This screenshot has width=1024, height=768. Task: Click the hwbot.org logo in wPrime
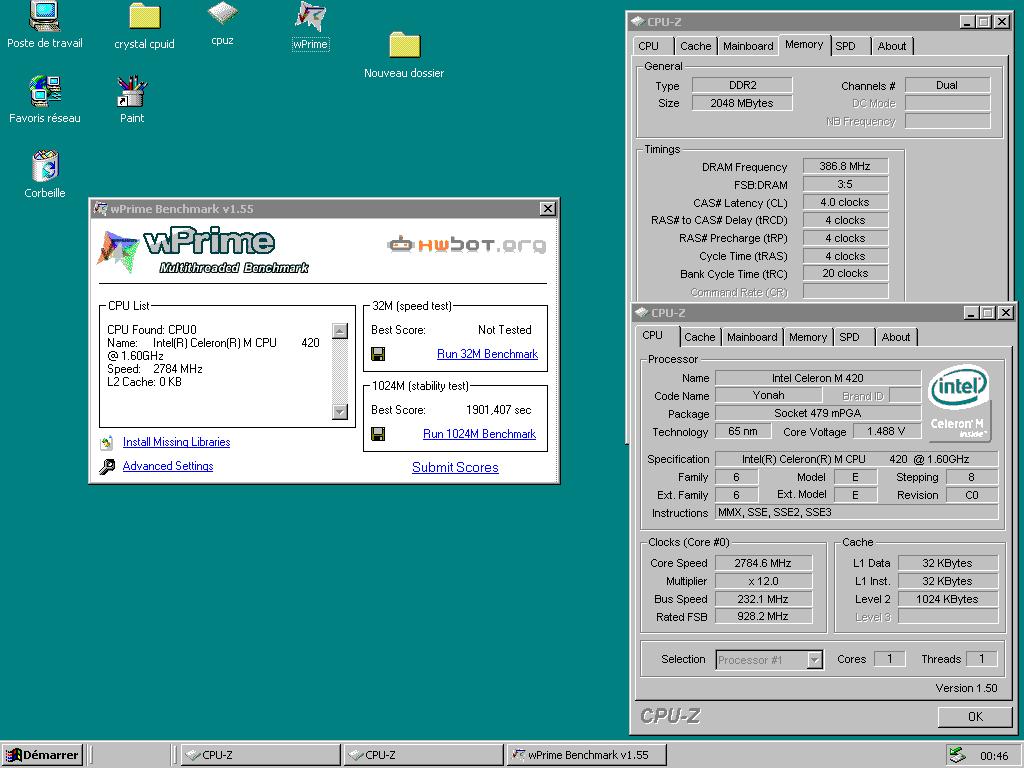[x=466, y=245]
